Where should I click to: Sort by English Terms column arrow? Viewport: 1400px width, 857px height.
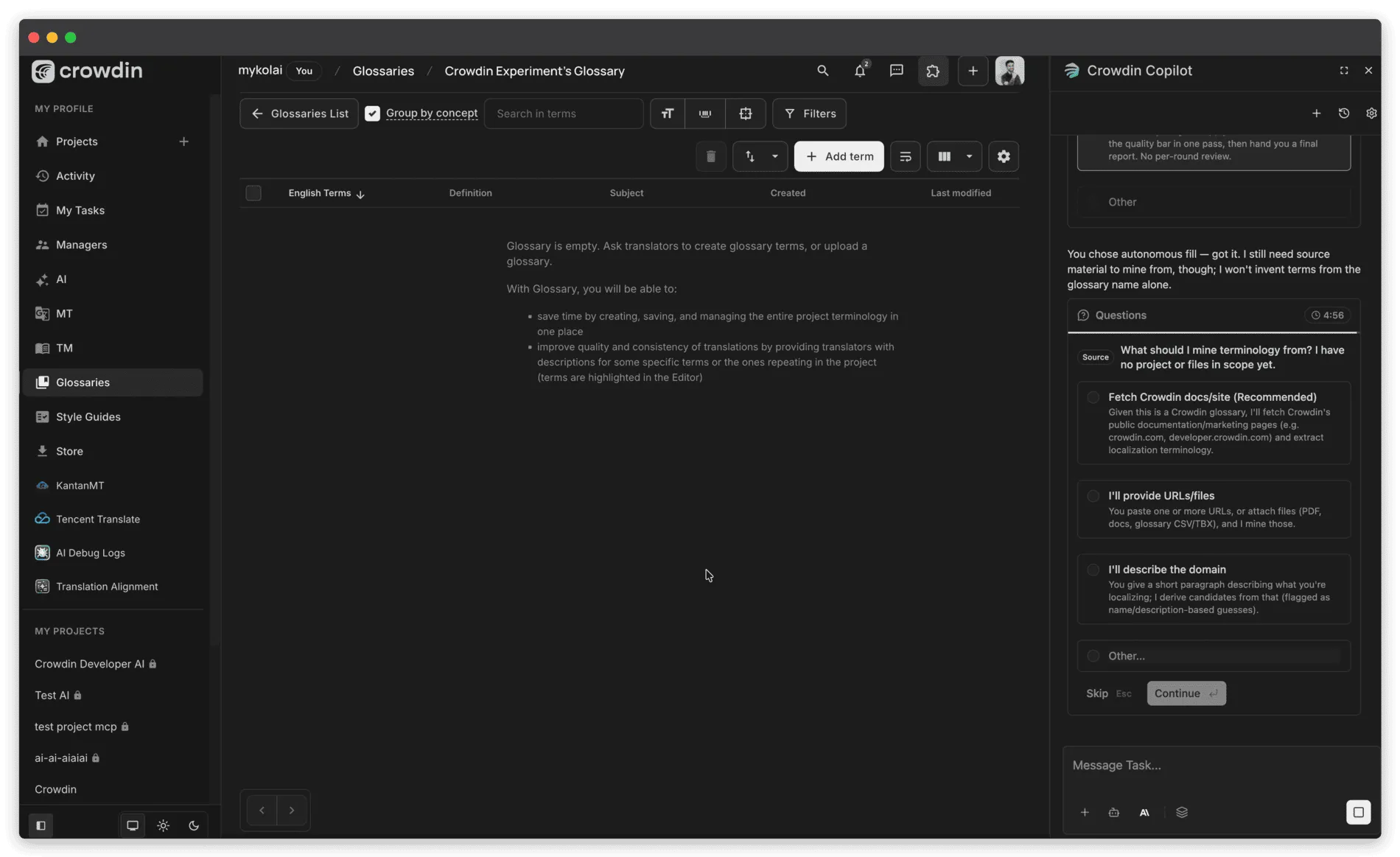[x=360, y=194]
